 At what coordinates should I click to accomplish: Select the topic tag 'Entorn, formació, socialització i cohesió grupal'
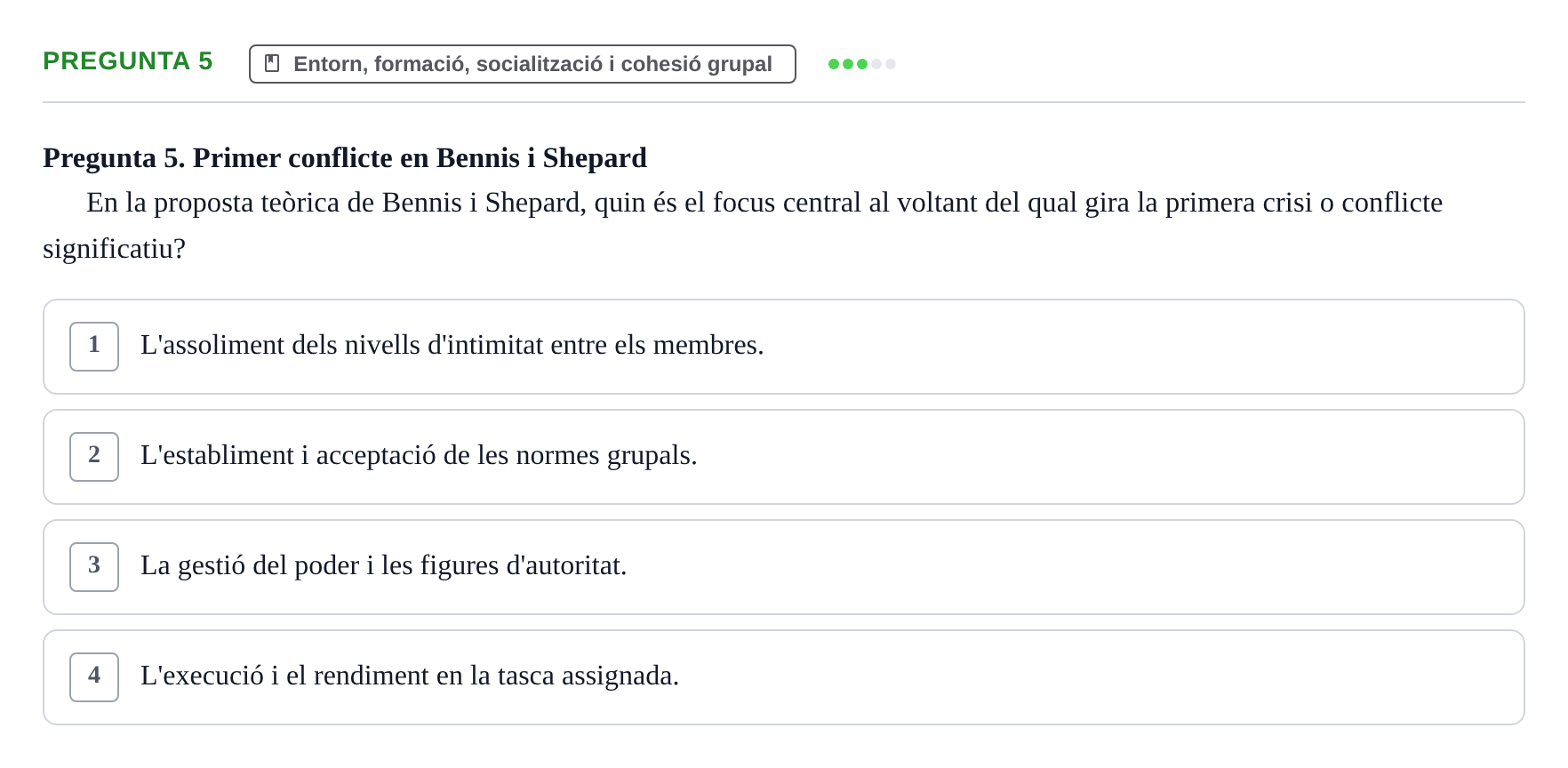click(x=523, y=64)
